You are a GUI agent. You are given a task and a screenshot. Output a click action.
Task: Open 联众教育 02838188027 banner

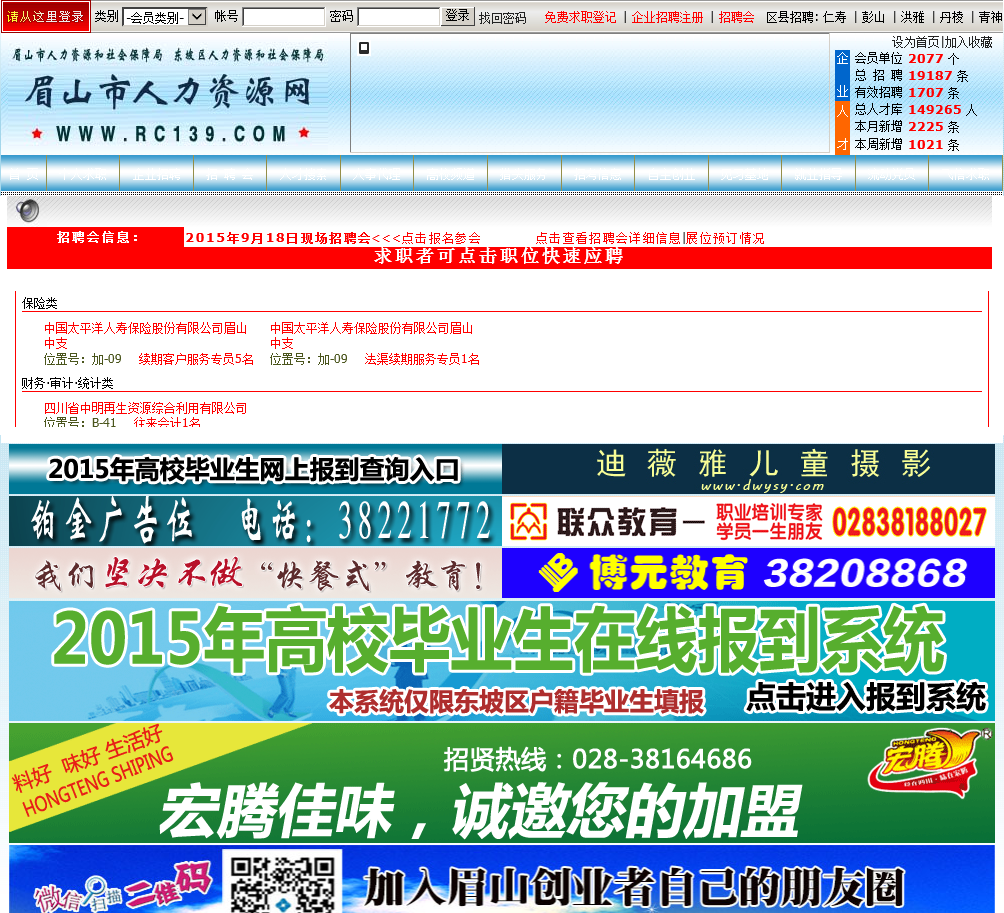tap(749, 521)
